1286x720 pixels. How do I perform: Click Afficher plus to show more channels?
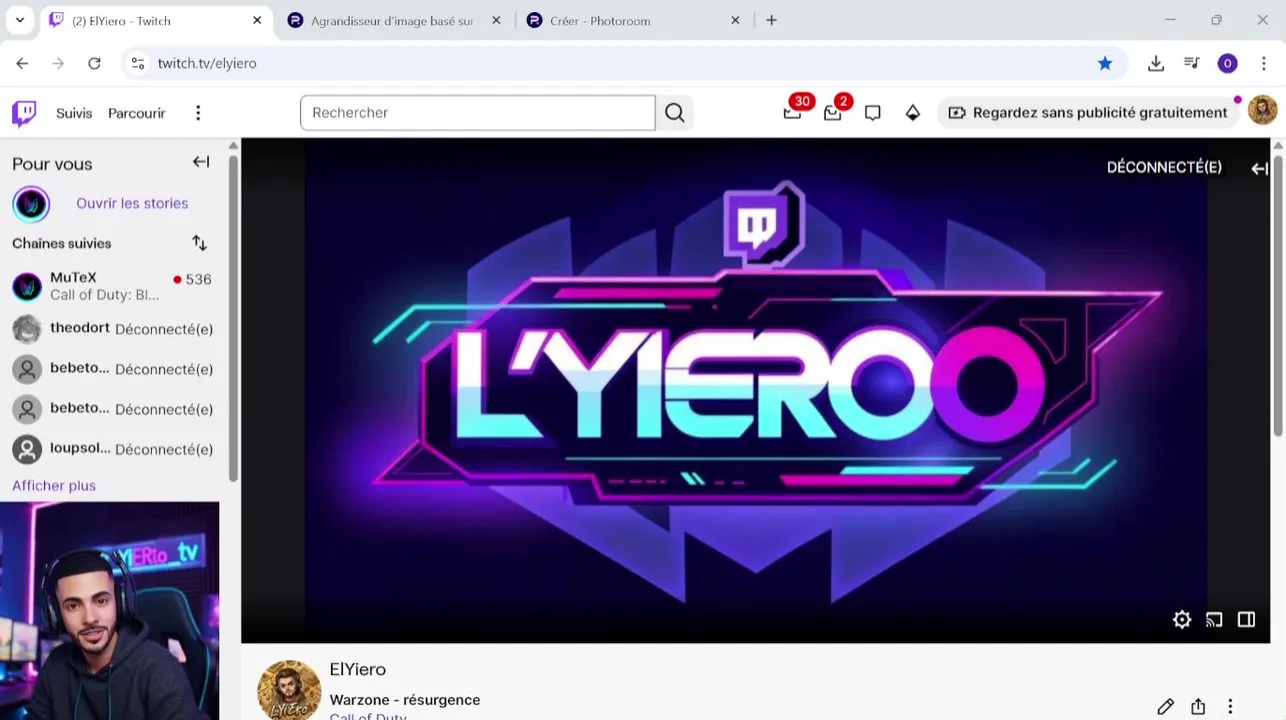click(54, 485)
